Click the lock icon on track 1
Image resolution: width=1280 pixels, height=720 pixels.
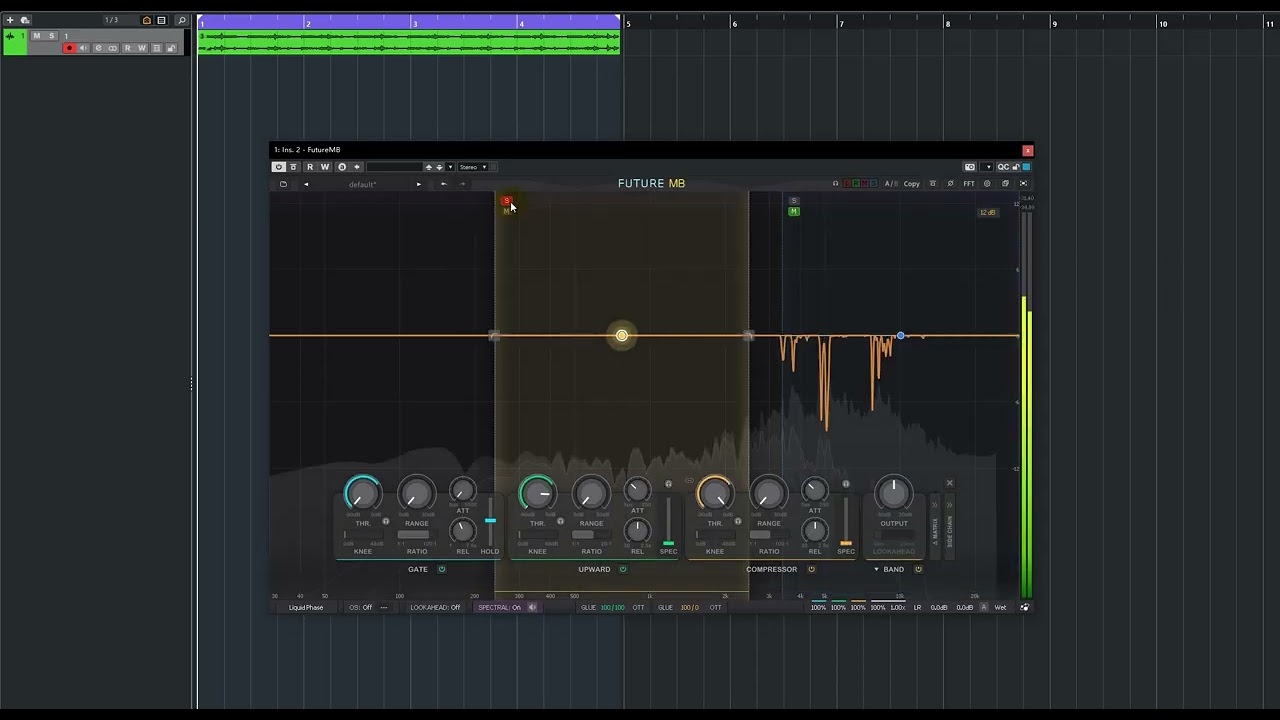[171, 48]
